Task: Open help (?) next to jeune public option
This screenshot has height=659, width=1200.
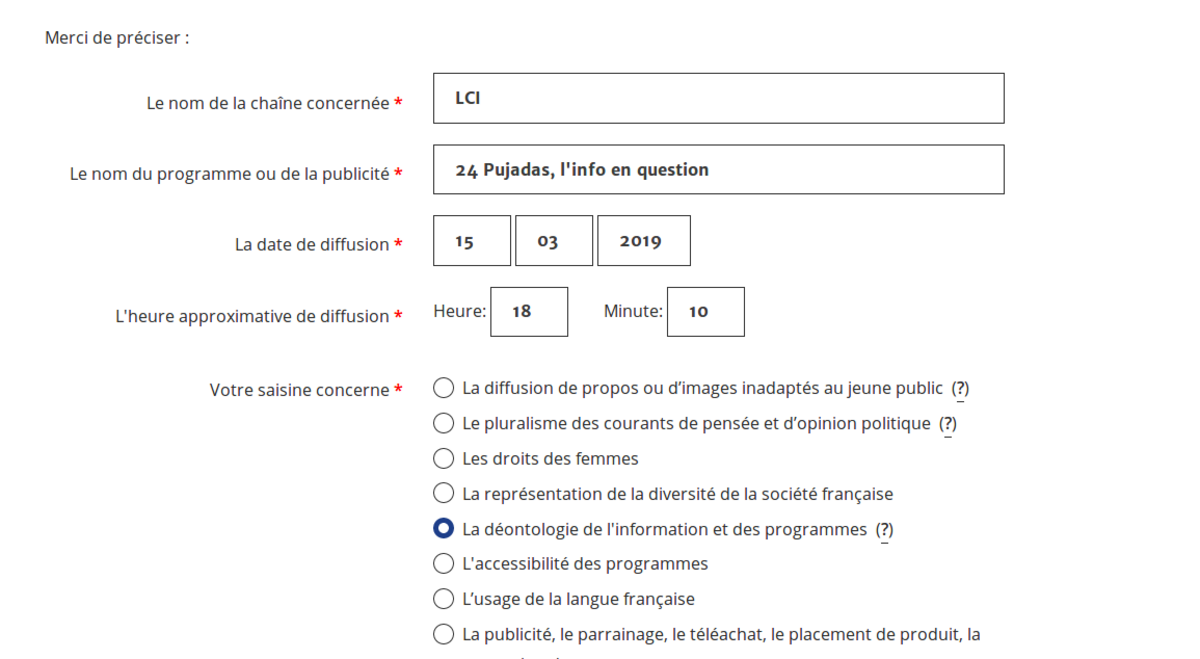Action: 960,388
